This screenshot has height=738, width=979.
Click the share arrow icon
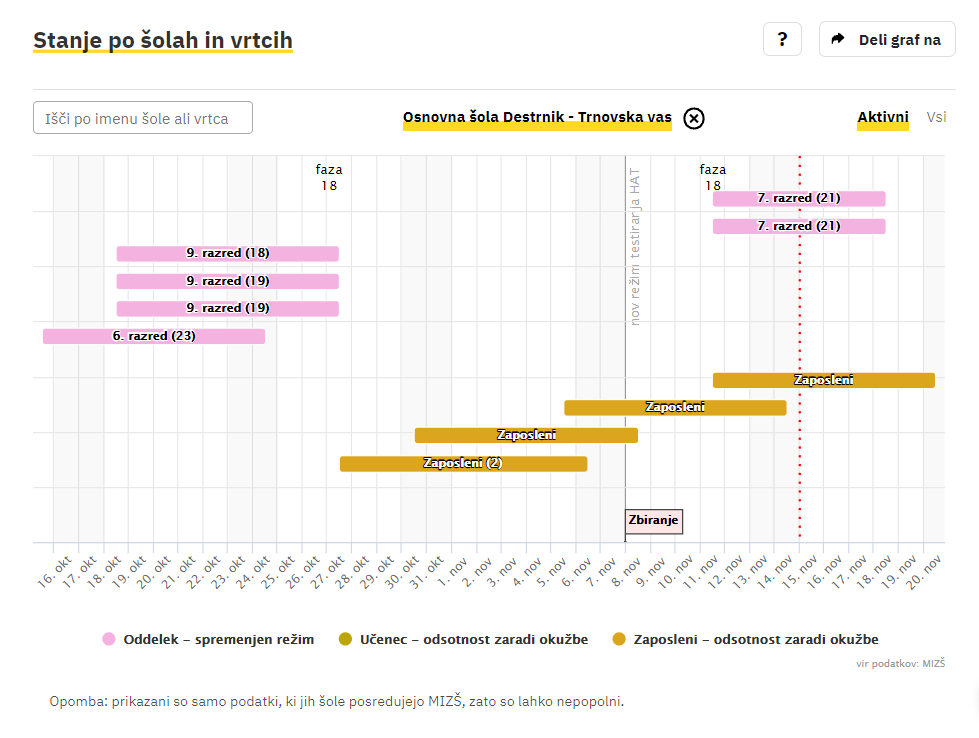pyautogui.click(x=839, y=40)
